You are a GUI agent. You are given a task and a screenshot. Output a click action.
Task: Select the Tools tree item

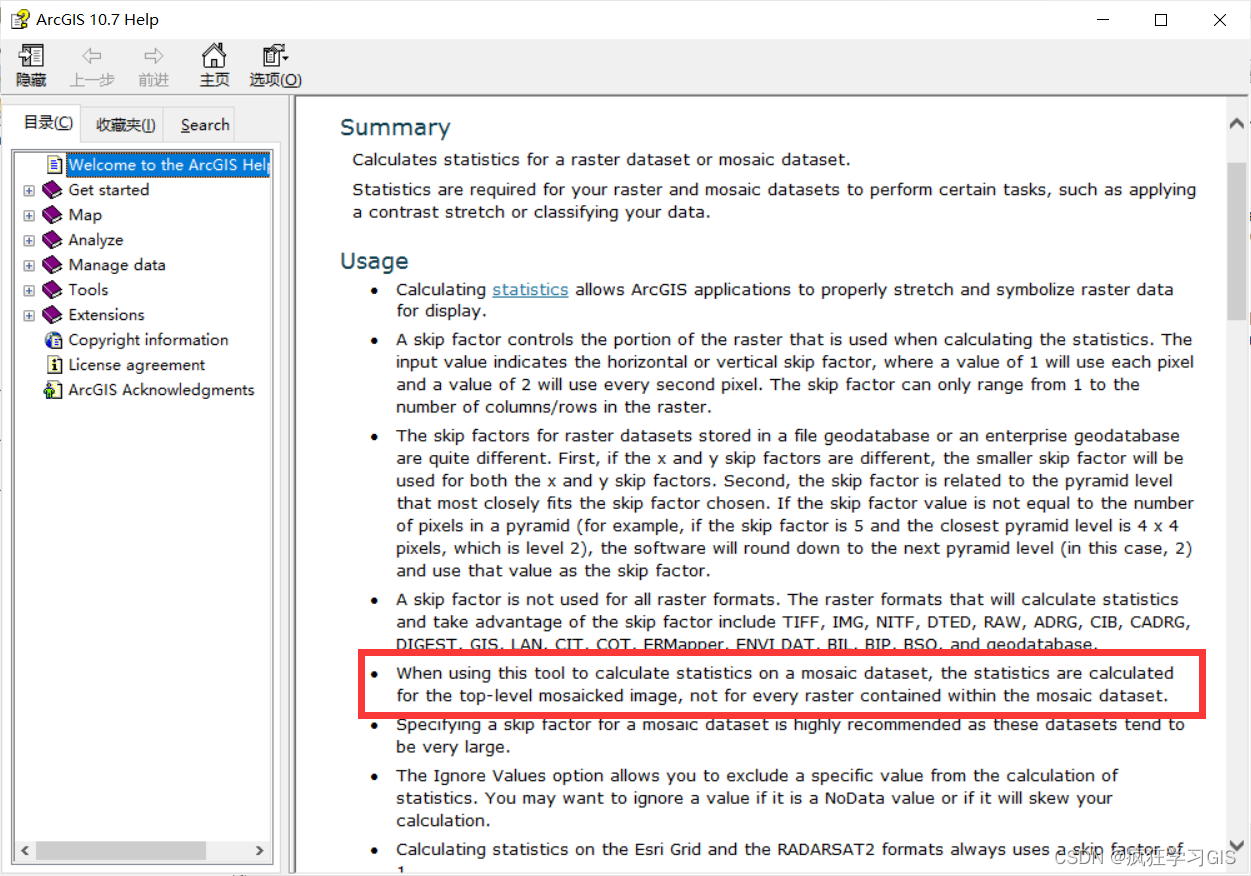pyautogui.click(x=88, y=290)
